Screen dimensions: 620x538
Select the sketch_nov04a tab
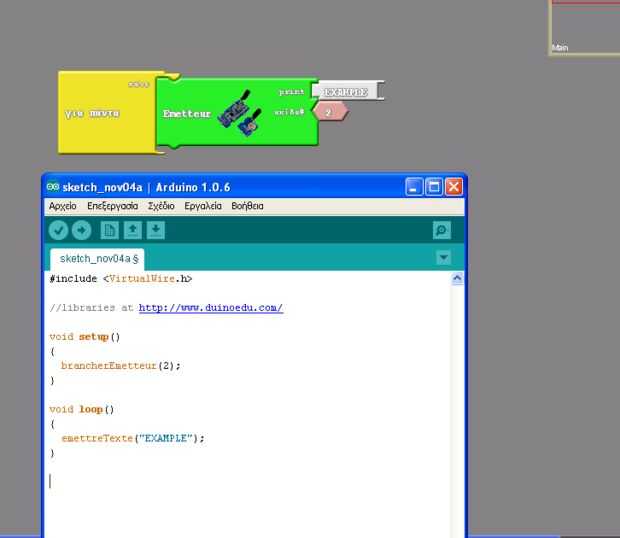[97, 259]
